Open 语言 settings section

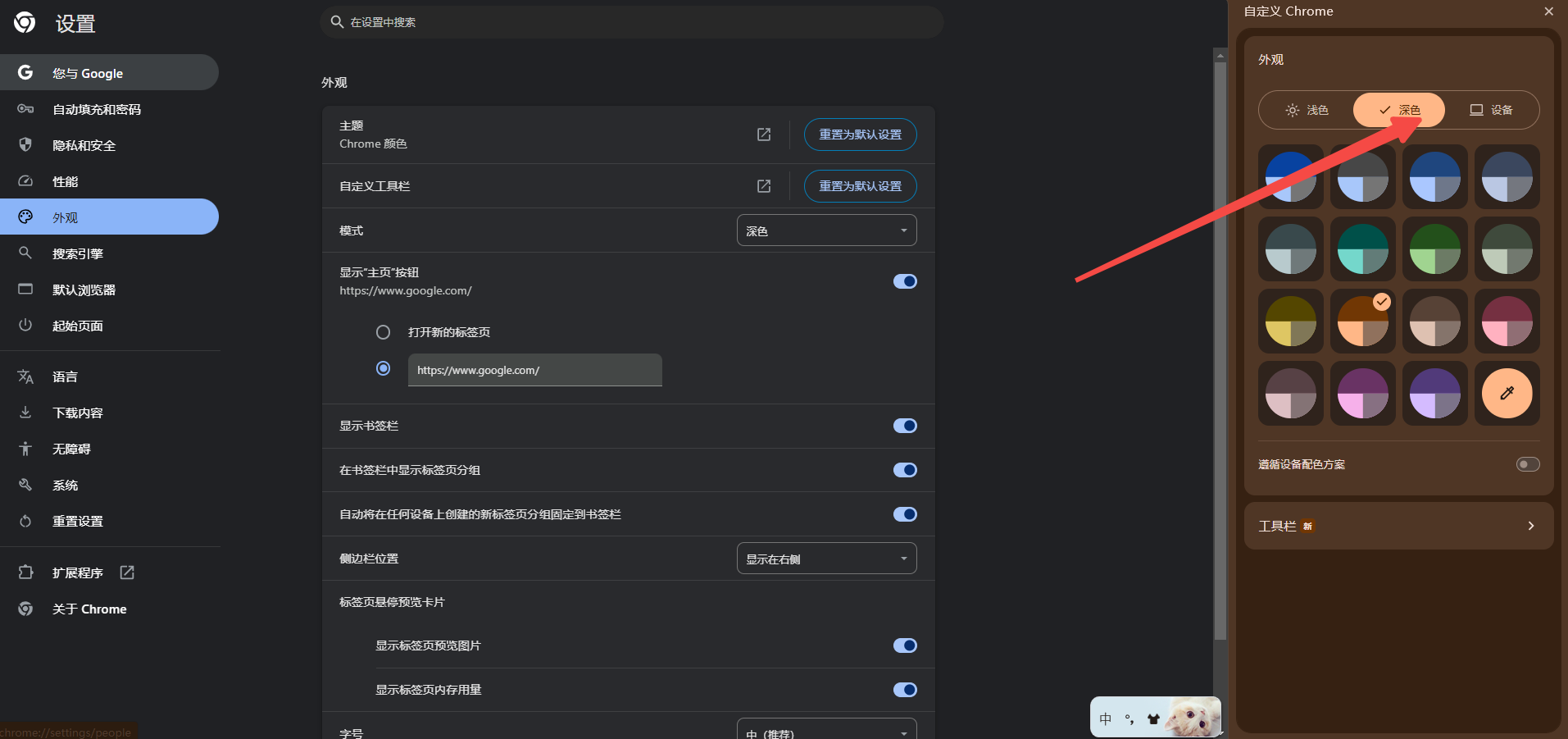tap(109, 376)
